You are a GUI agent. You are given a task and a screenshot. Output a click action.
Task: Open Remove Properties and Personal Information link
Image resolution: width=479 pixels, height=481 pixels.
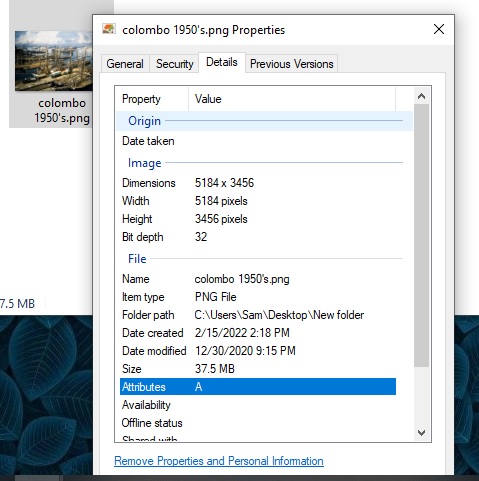tap(219, 461)
